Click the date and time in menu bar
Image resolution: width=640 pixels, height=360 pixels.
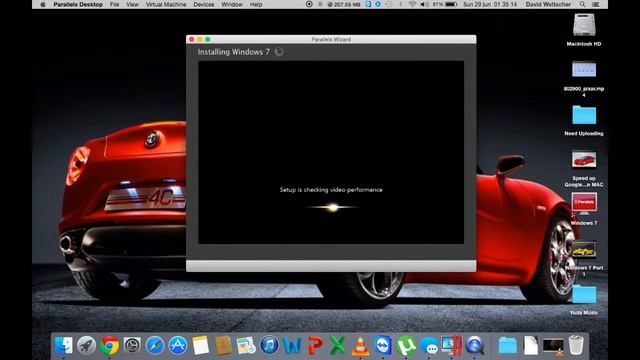(490, 4)
